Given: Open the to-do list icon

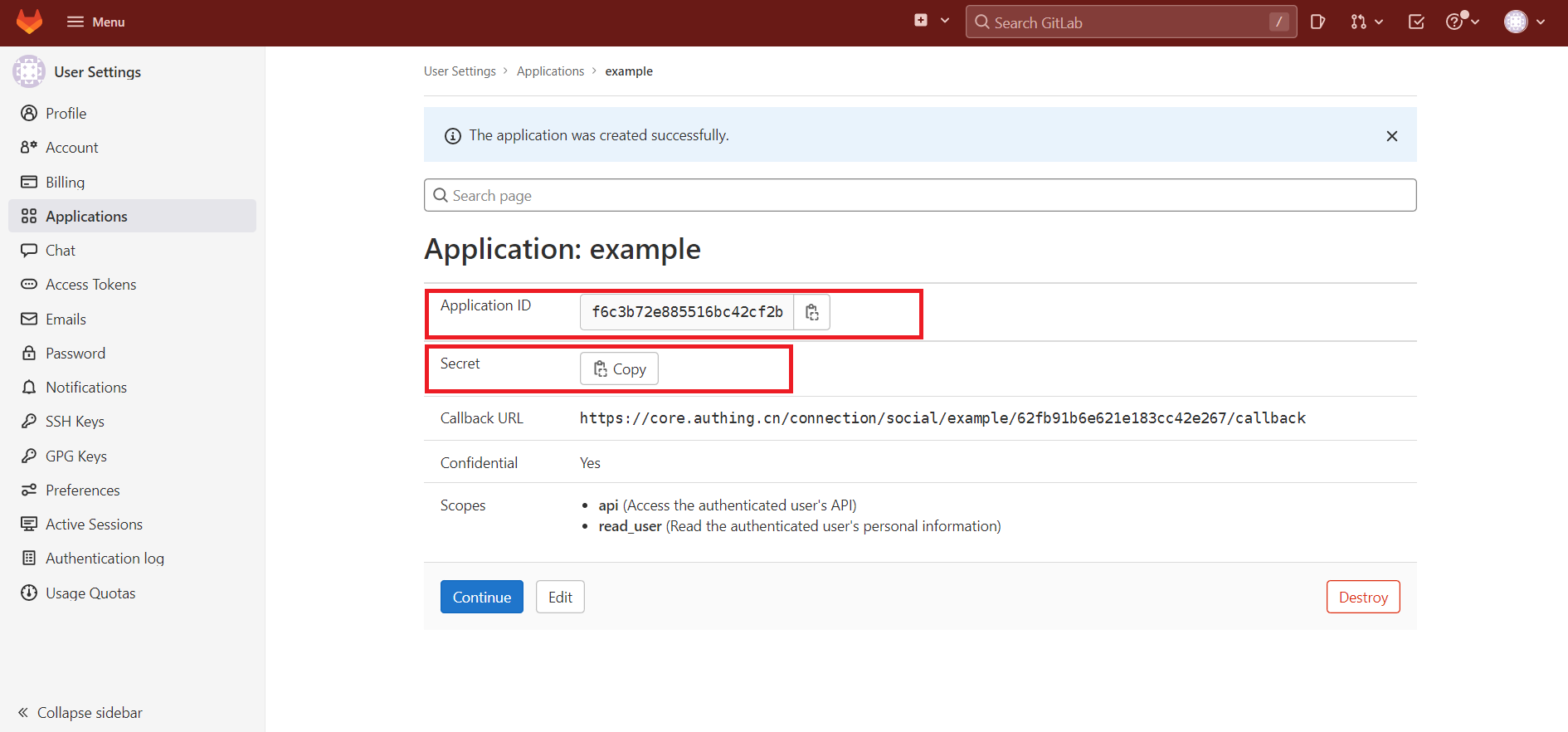Looking at the screenshot, I should coord(1416,22).
